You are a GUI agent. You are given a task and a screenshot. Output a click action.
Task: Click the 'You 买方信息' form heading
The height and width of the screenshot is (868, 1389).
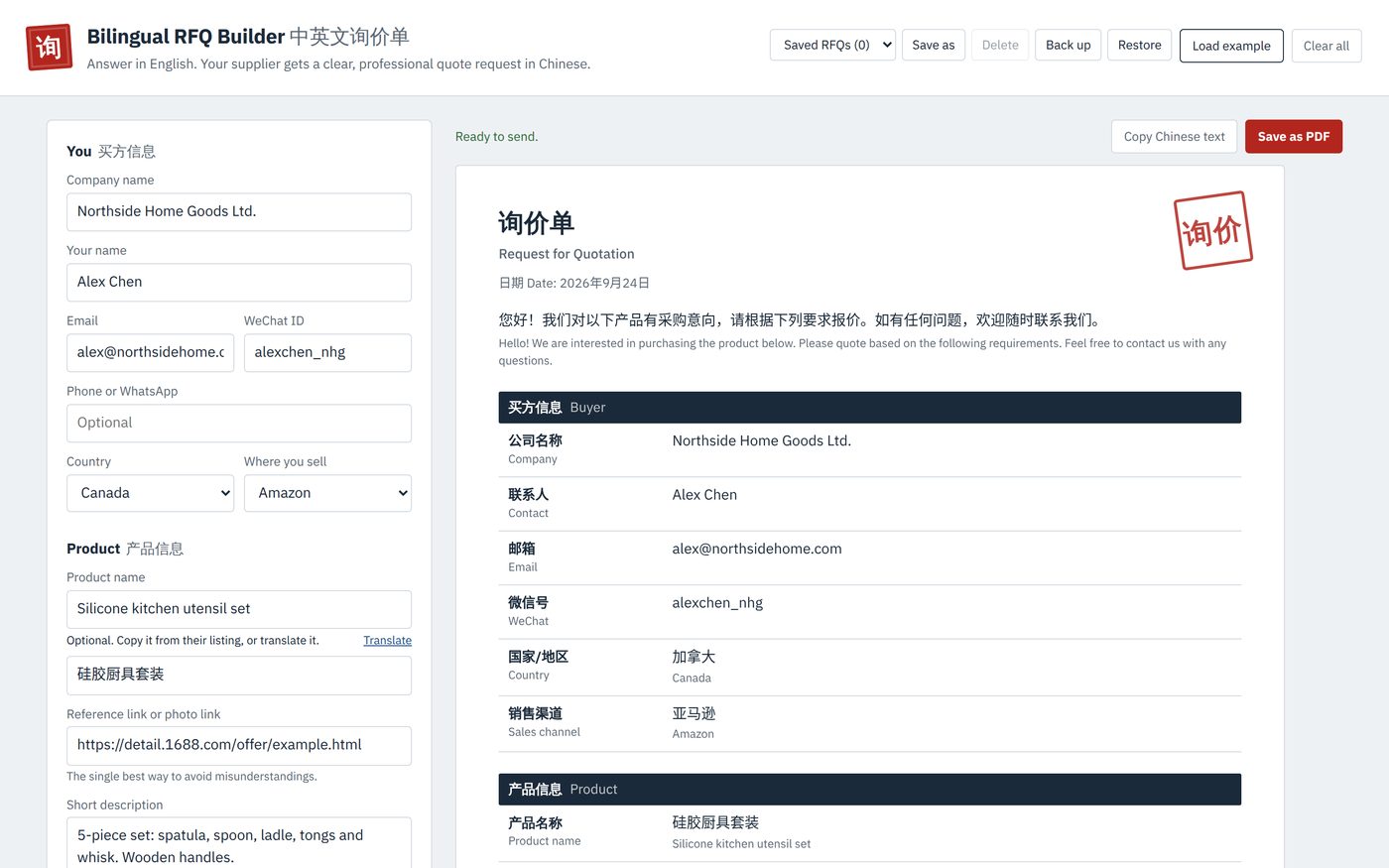pyautogui.click(x=111, y=152)
